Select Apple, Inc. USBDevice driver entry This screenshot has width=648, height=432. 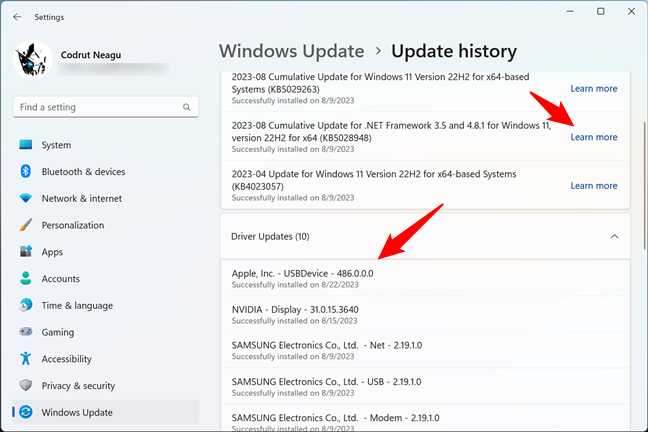click(425, 278)
